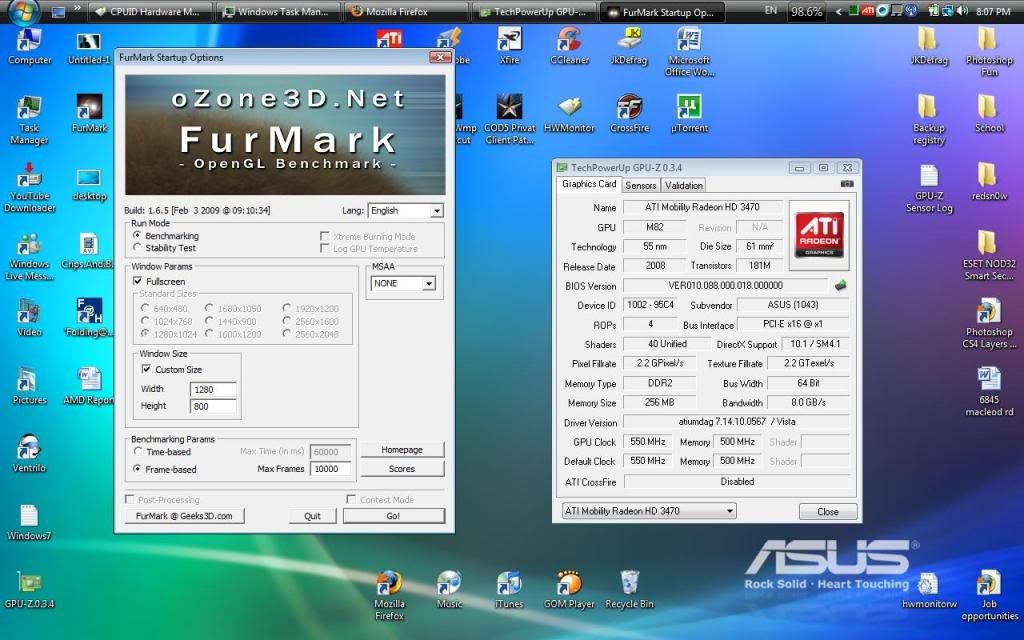Viewport: 1024px width, 640px height.
Task: Click the Width input field
Action: click(x=213, y=389)
